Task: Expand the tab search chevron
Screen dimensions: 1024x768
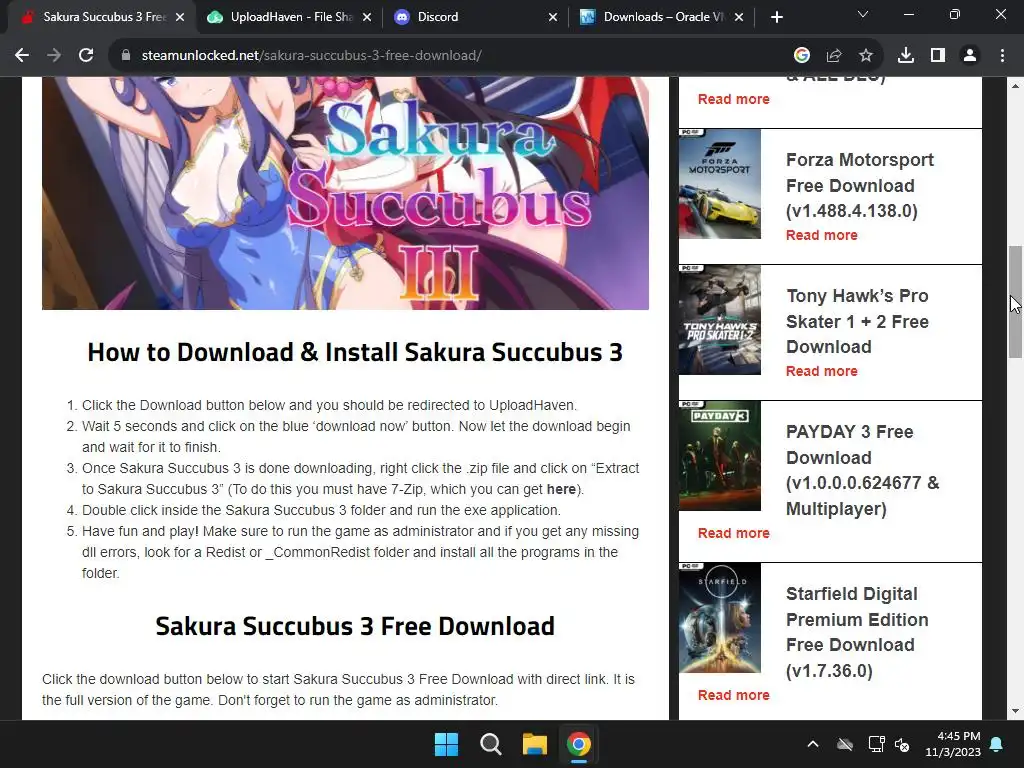Action: tap(863, 14)
